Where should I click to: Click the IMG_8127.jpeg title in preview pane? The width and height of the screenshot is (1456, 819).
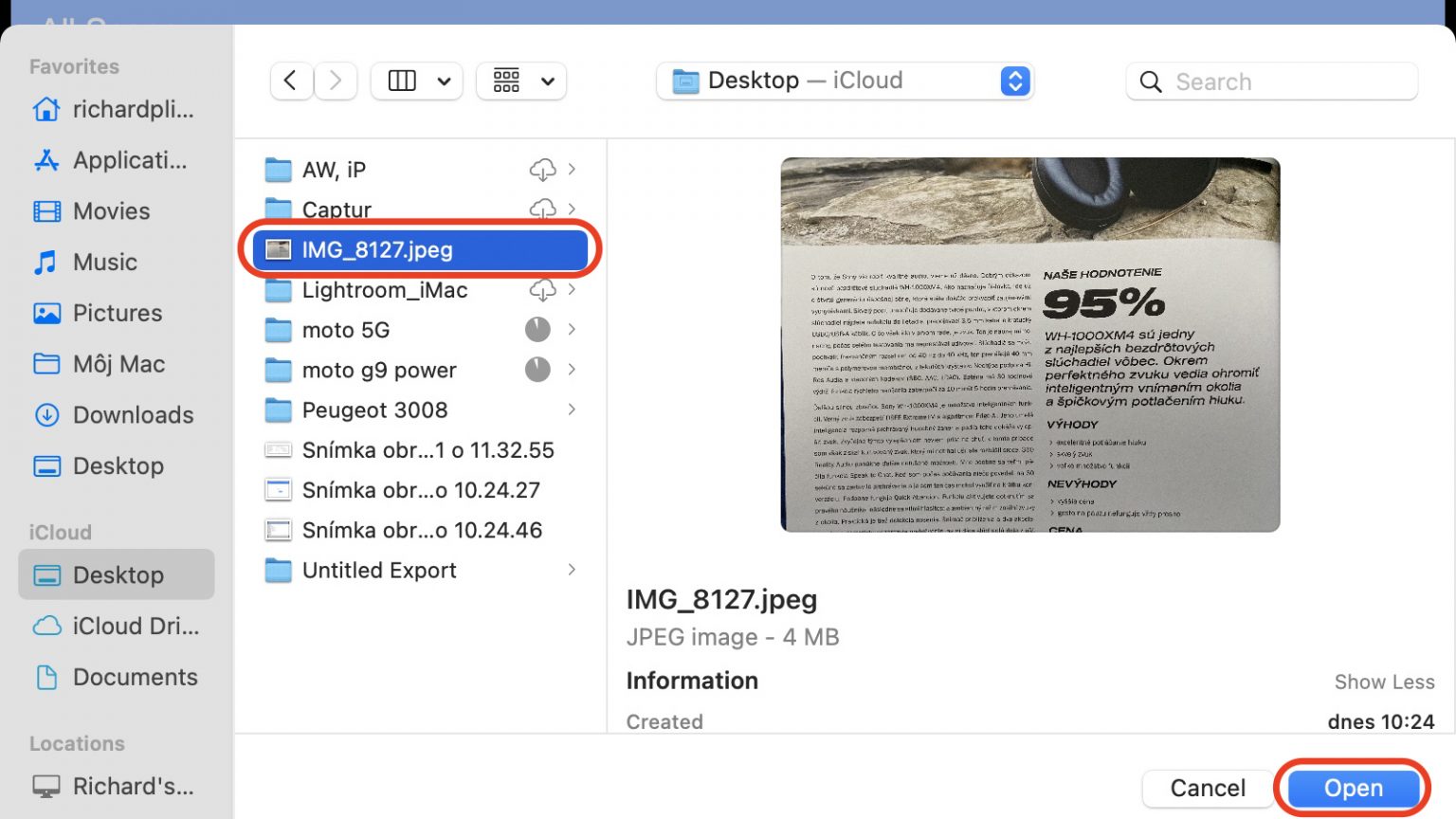point(721,600)
